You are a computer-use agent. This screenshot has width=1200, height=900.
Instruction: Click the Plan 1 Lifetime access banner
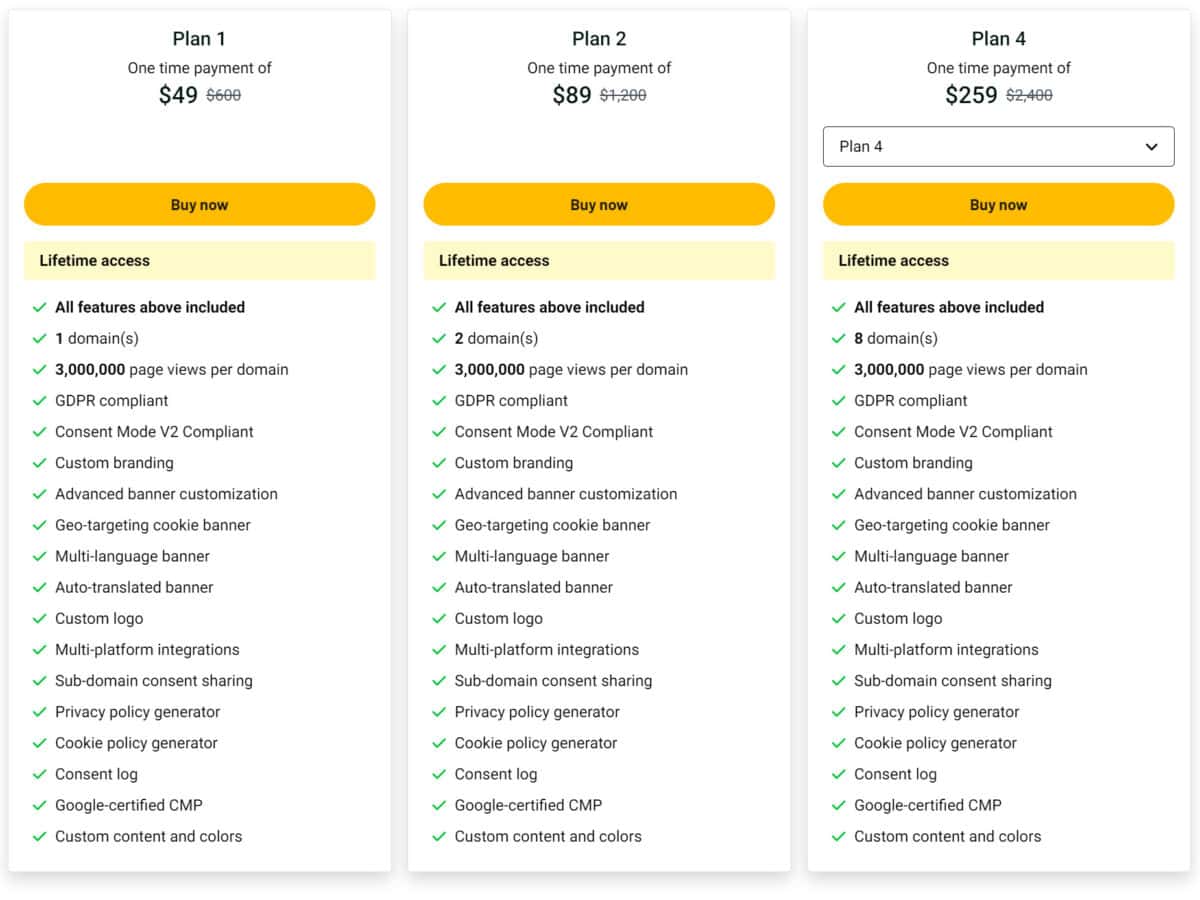199,260
